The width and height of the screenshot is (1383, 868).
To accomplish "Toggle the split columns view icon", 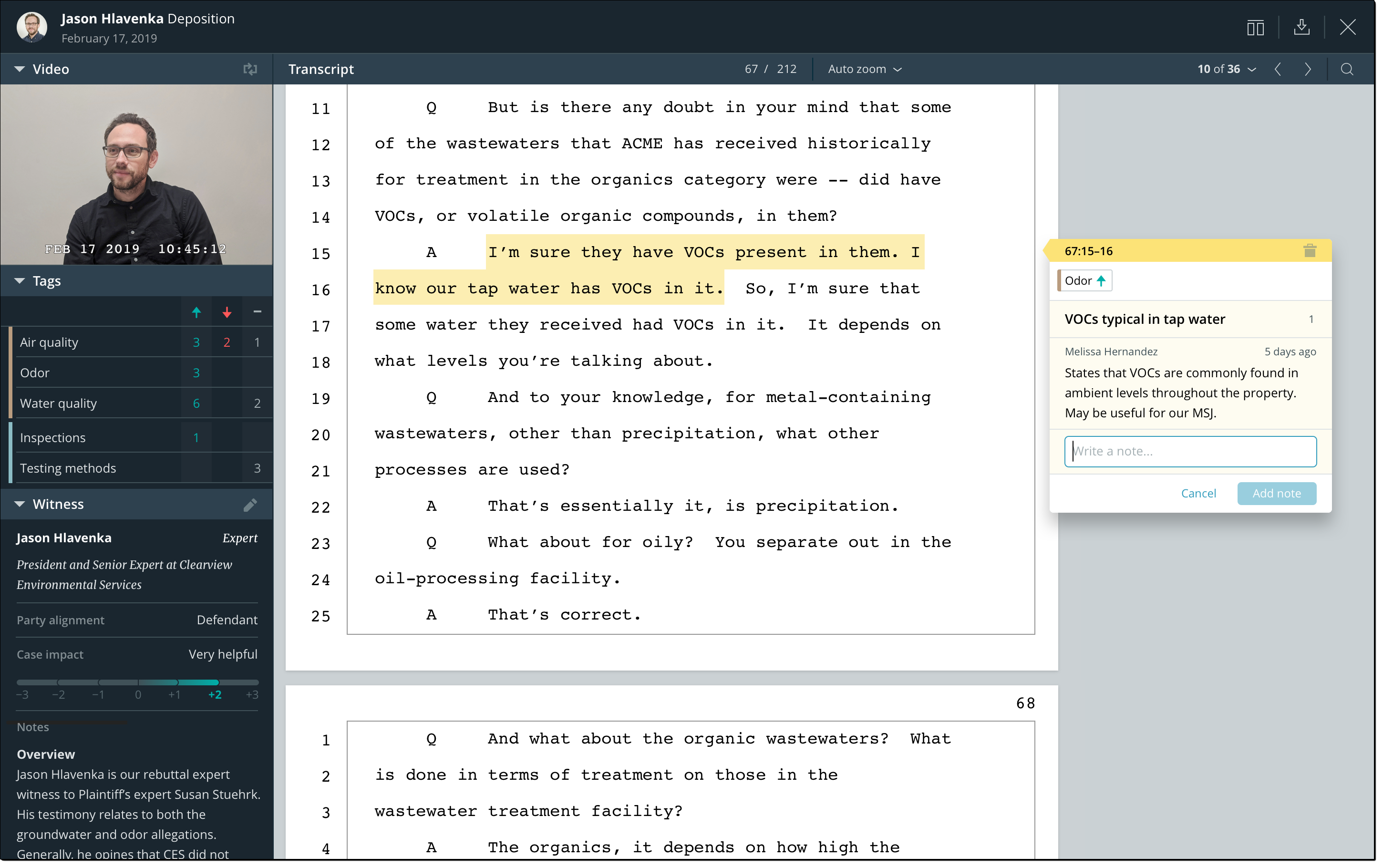I will (x=1255, y=27).
